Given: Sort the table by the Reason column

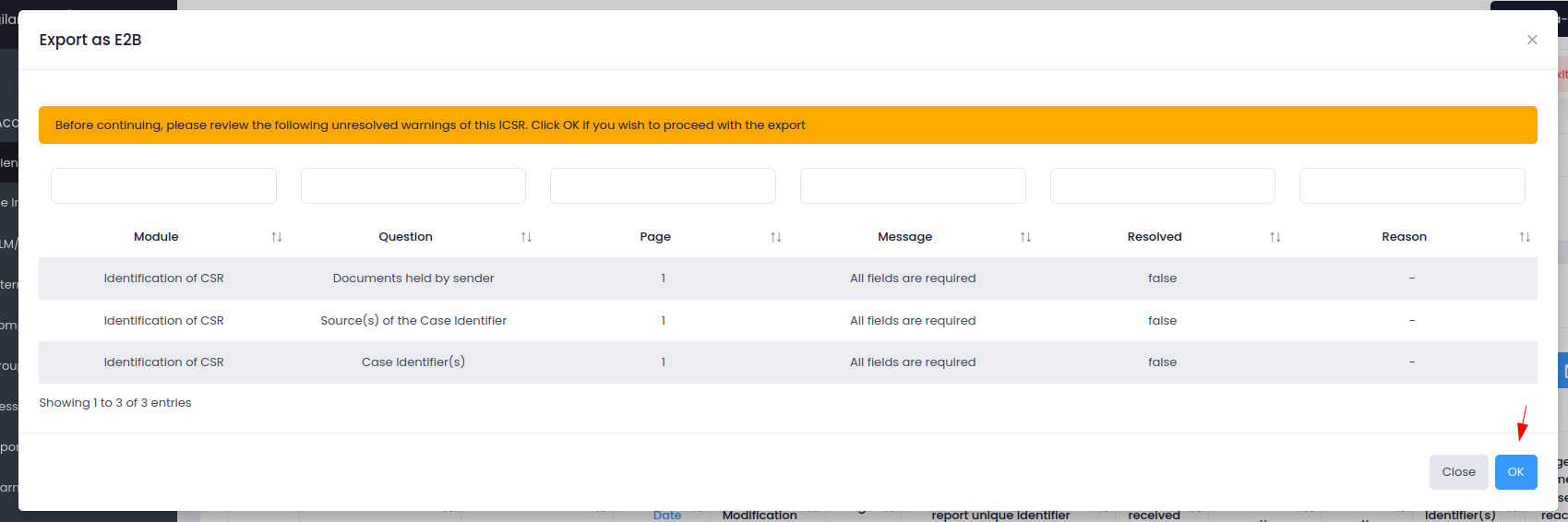Looking at the screenshot, I should coord(1525,237).
